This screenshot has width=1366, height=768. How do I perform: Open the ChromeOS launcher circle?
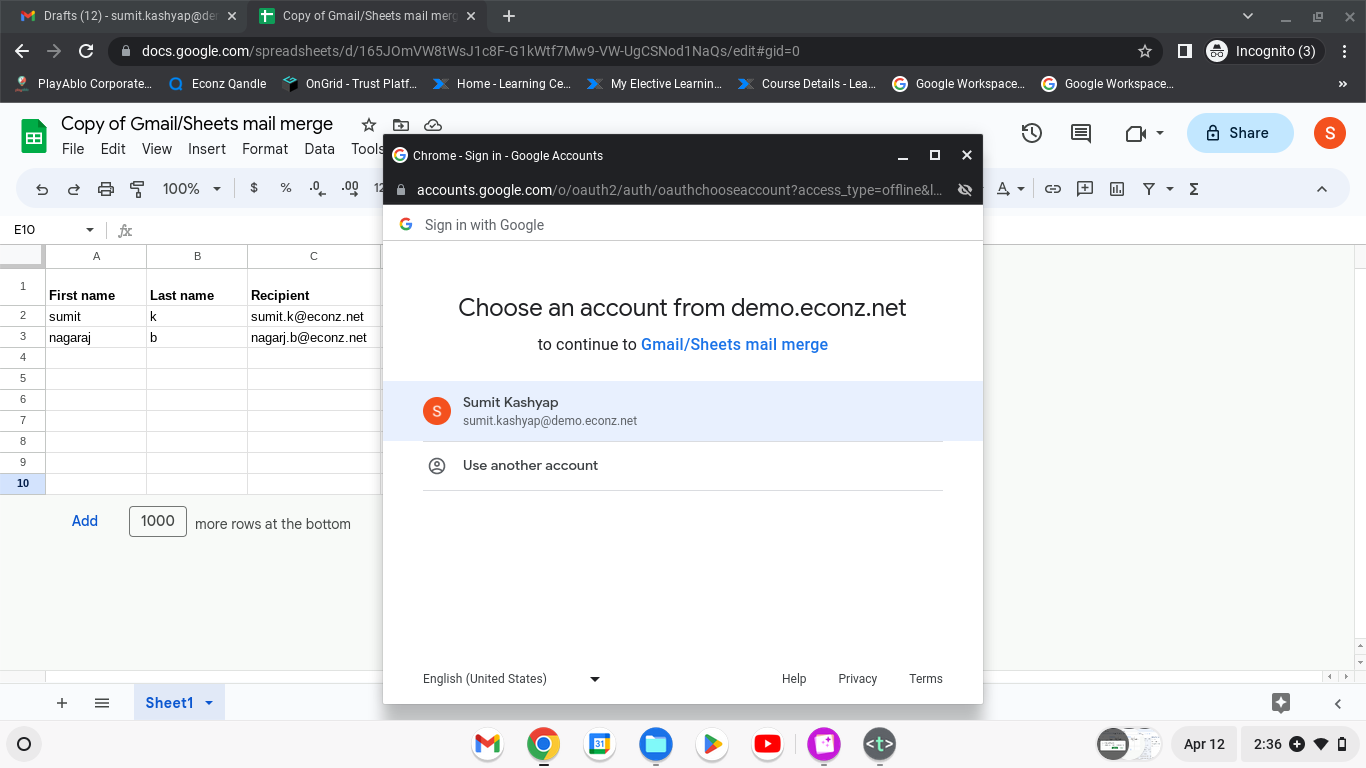coord(25,744)
